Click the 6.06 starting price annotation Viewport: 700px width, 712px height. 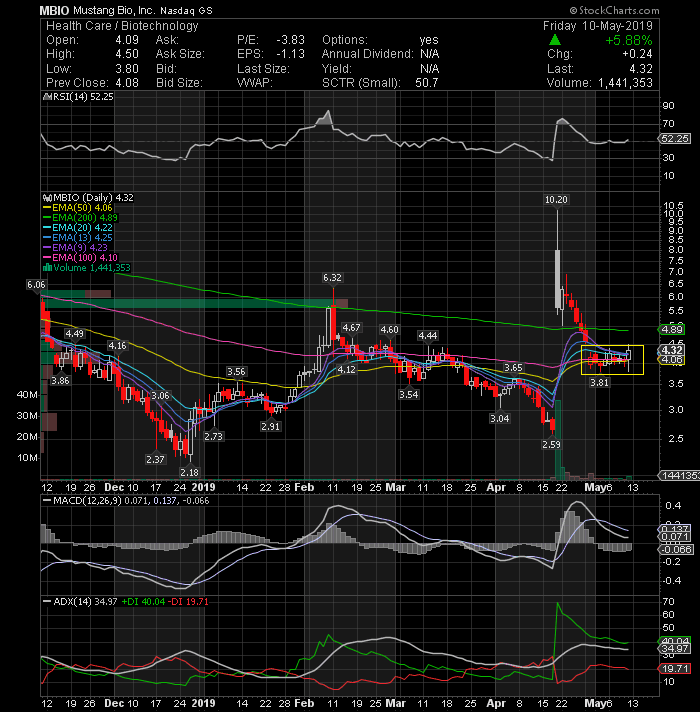tap(36, 285)
